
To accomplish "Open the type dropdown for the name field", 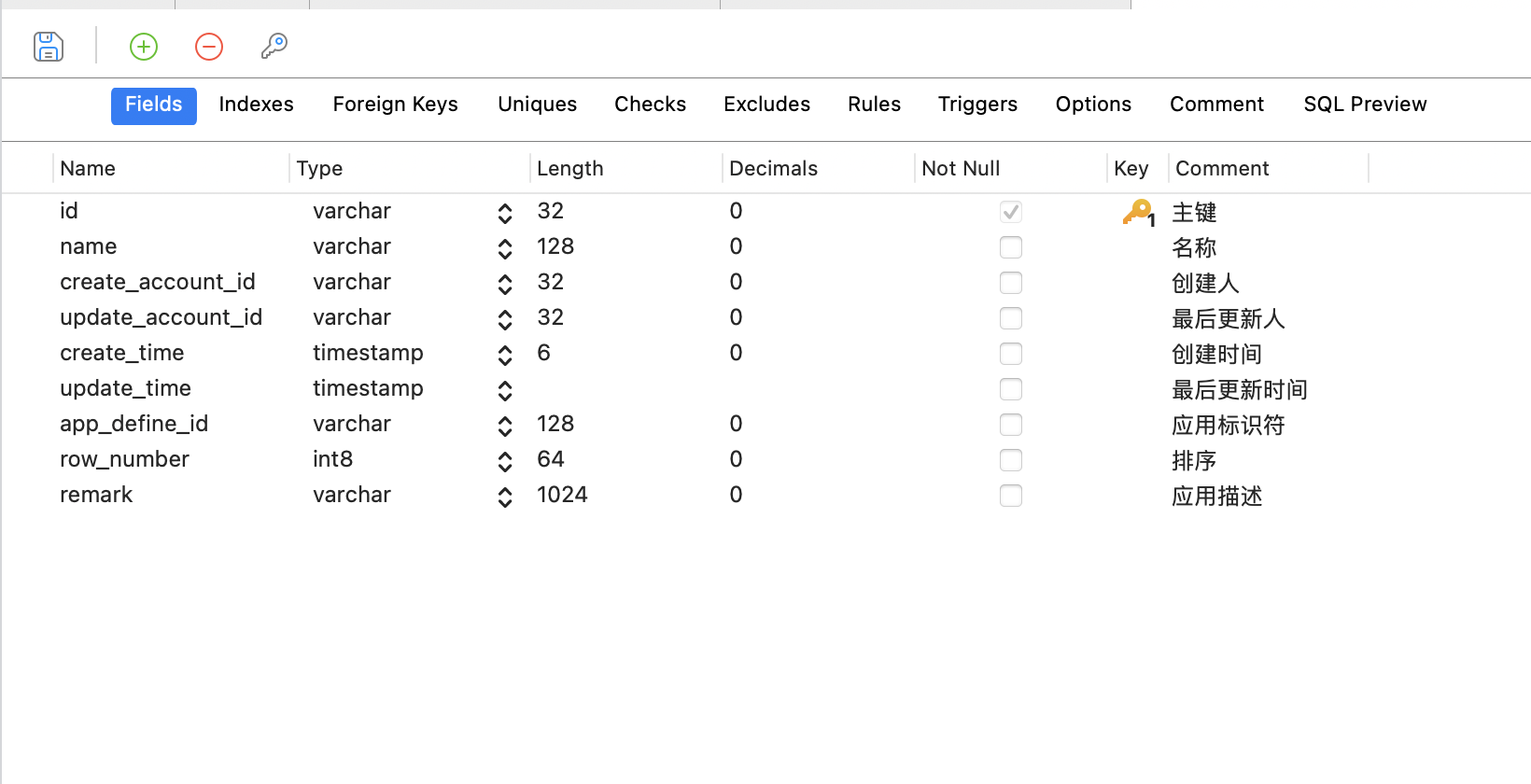I will click(505, 249).
